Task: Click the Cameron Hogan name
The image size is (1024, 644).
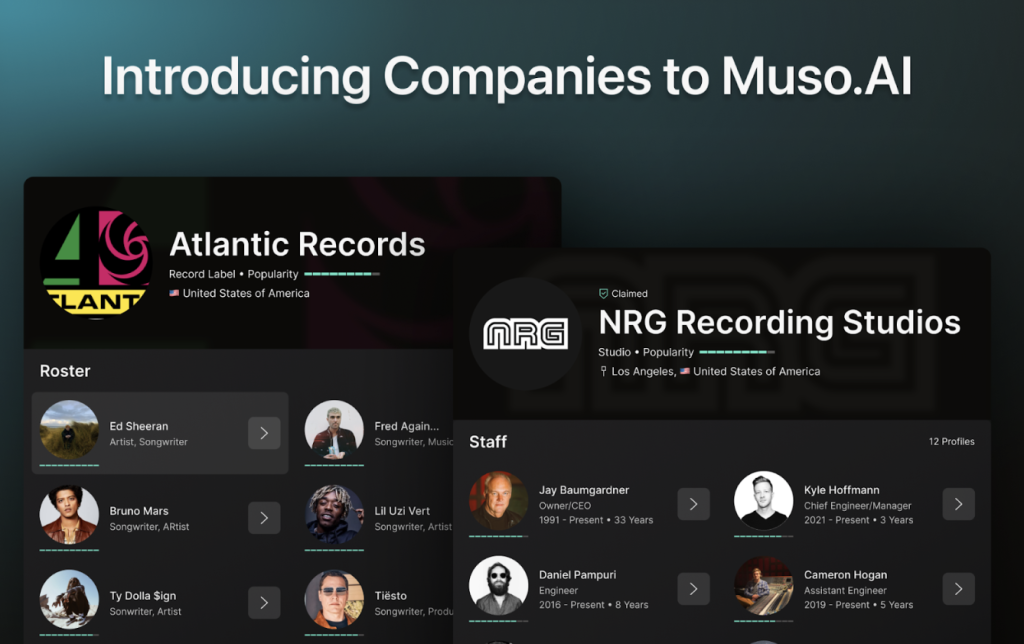Action: (x=846, y=575)
